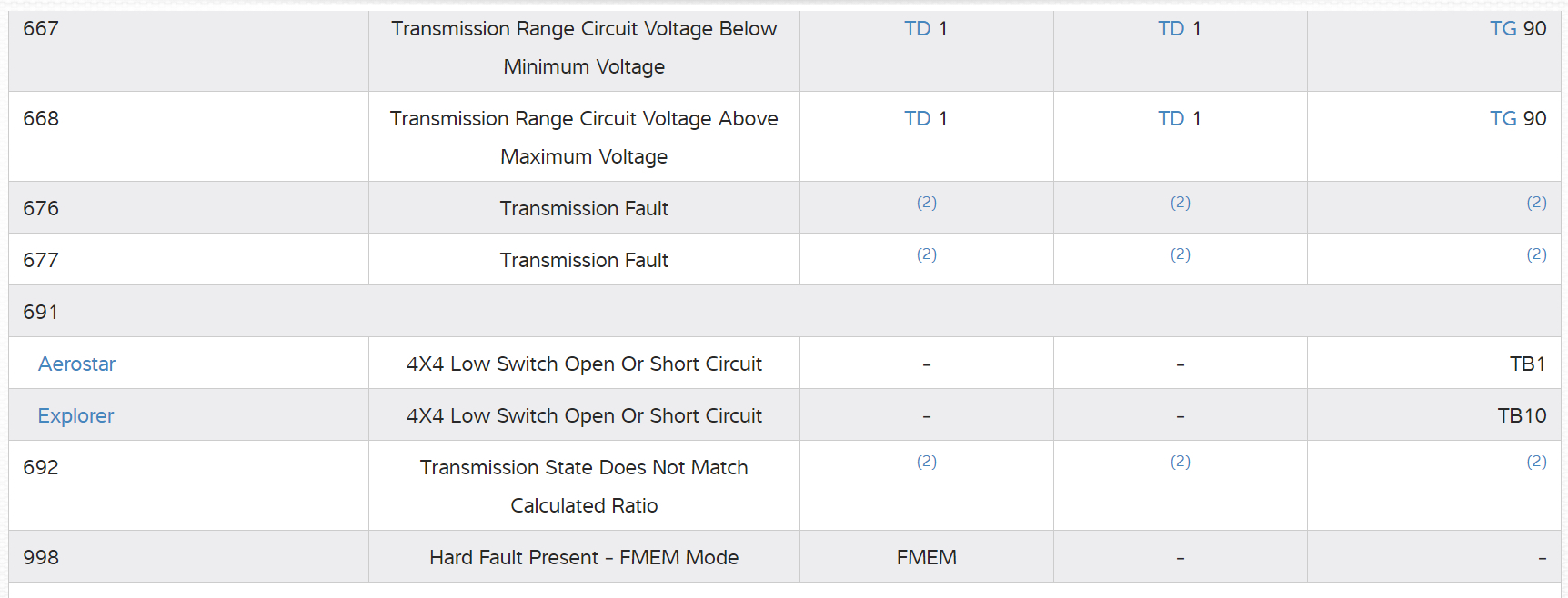Image resolution: width=1568 pixels, height=598 pixels.
Task: Open rightmost (2) footnote in row 692
Action: click(1536, 462)
